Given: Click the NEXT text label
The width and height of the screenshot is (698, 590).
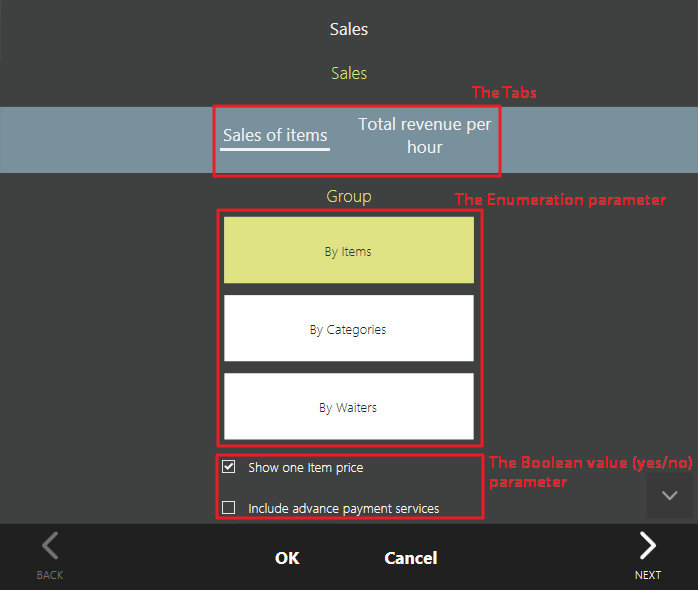Looking at the screenshot, I should [648, 575].
